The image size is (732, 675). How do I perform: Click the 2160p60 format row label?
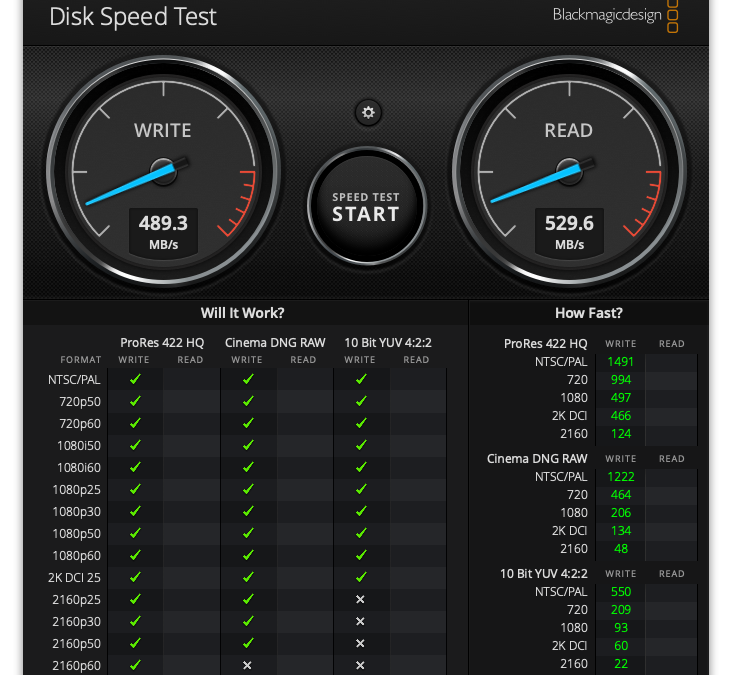pos(77,665)
